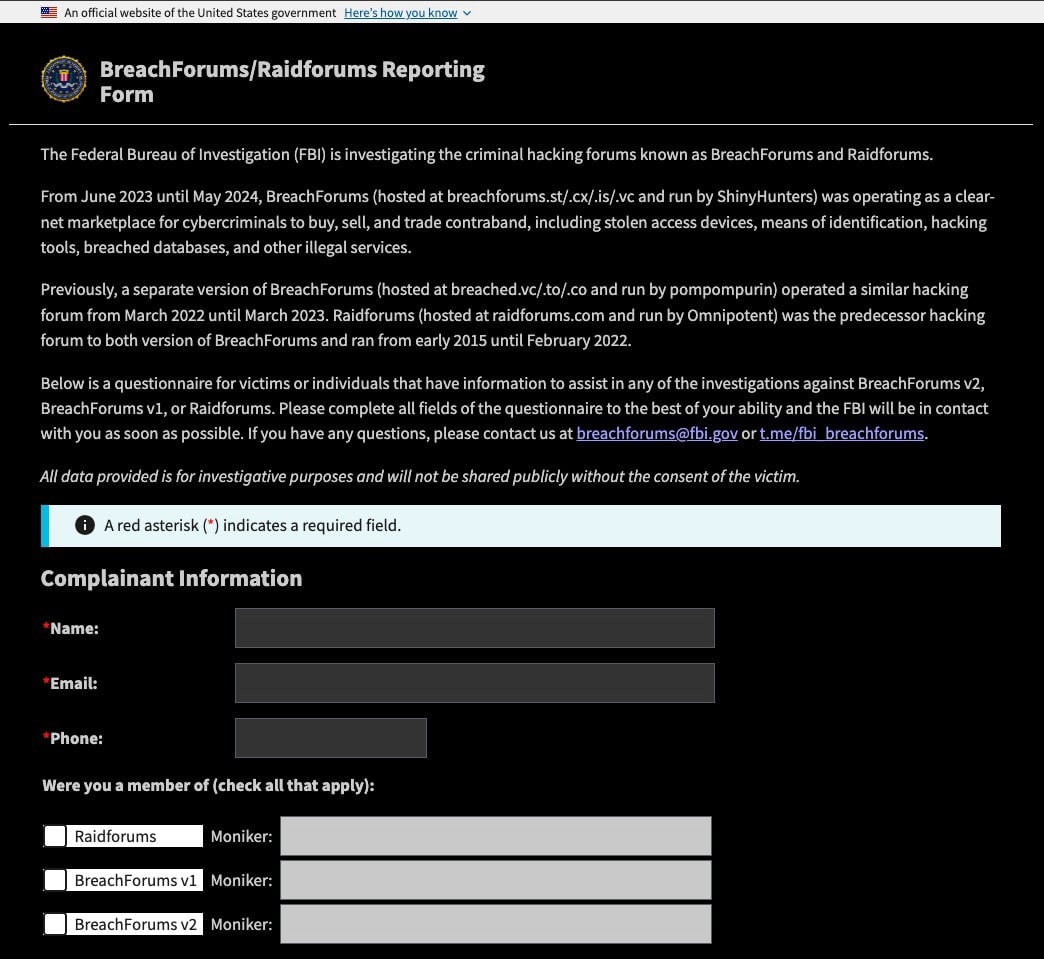Image resolution: width=1044 pixels, height=959 pixels.
Task: Expand the 'Here's how you know' chevron
Action: click(x=467, y=13)
